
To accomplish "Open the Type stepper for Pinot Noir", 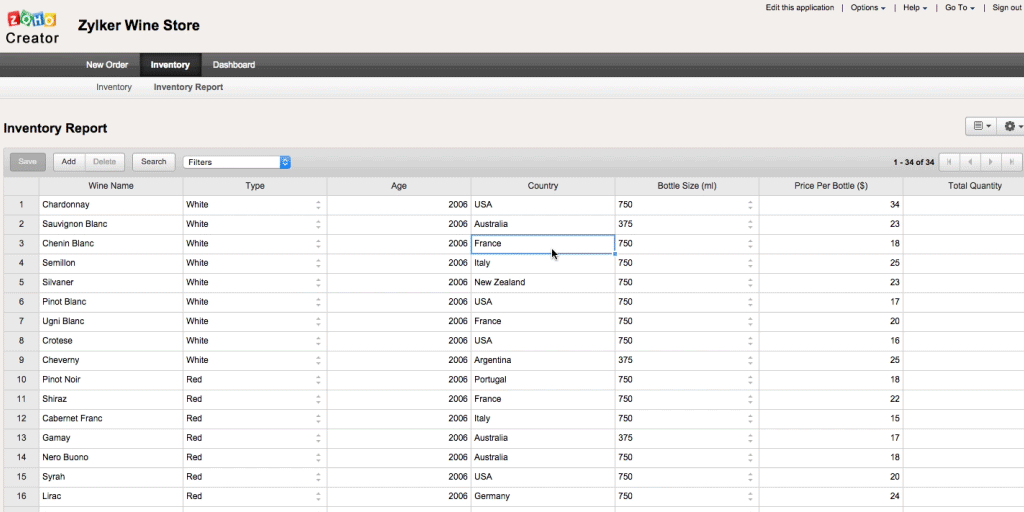I will coord(318,380).
